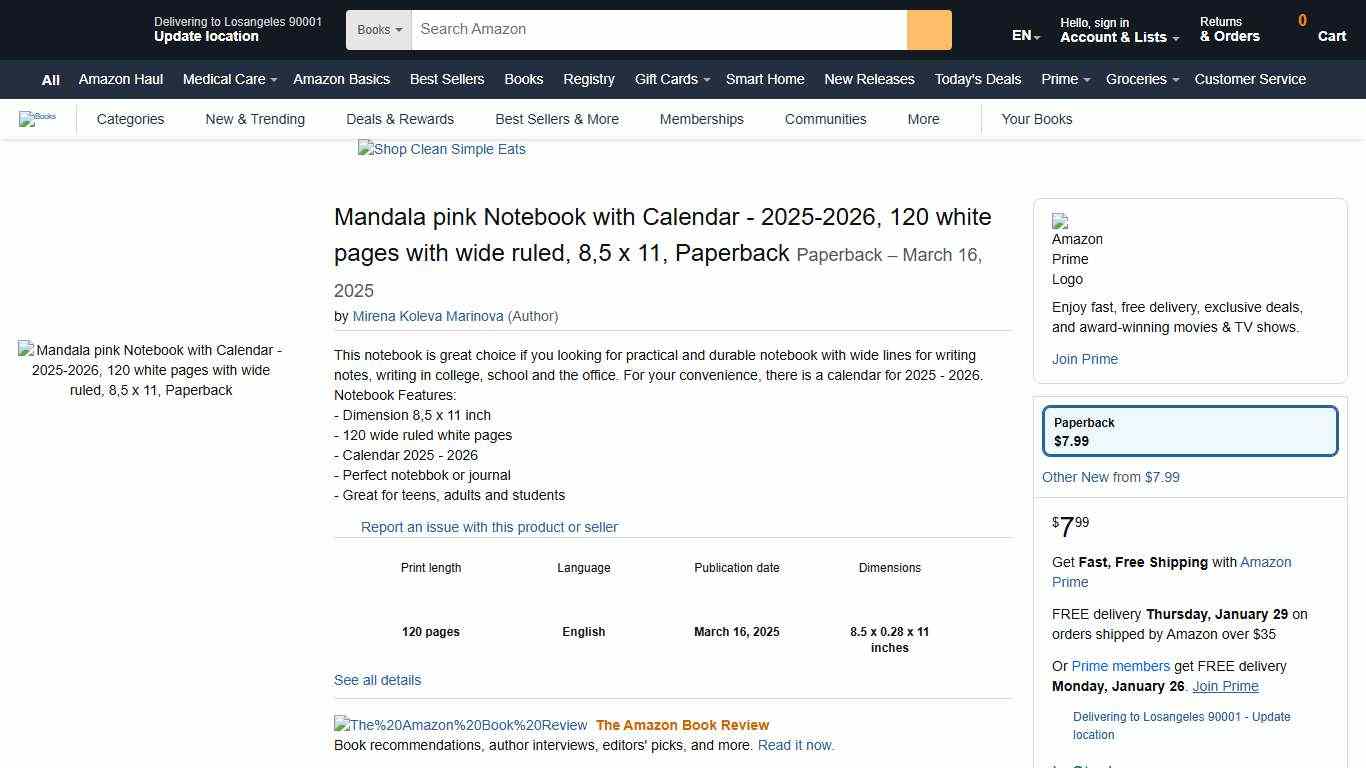1366x768 pixels.
Task: Open the Mandala pink Notebook product image
Action: pyautogui.click(x=150, y=370)
